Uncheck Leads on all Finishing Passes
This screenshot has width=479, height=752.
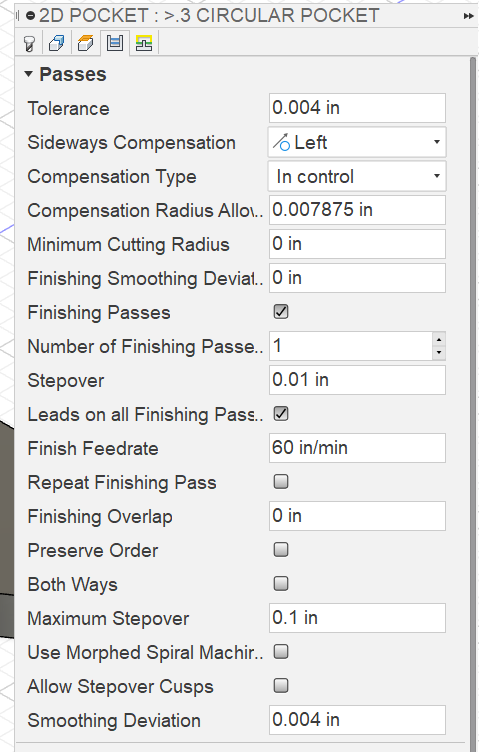281,414
